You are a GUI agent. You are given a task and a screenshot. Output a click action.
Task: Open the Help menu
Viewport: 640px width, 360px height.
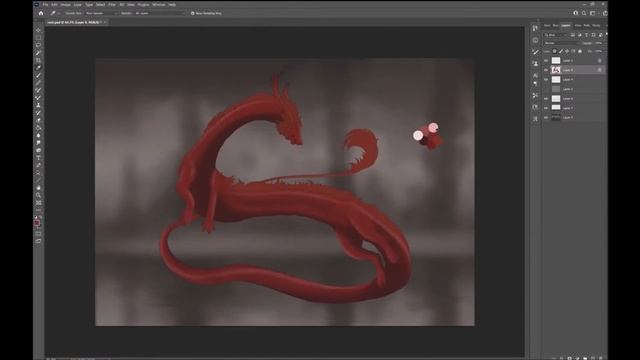tap(172, 4)
